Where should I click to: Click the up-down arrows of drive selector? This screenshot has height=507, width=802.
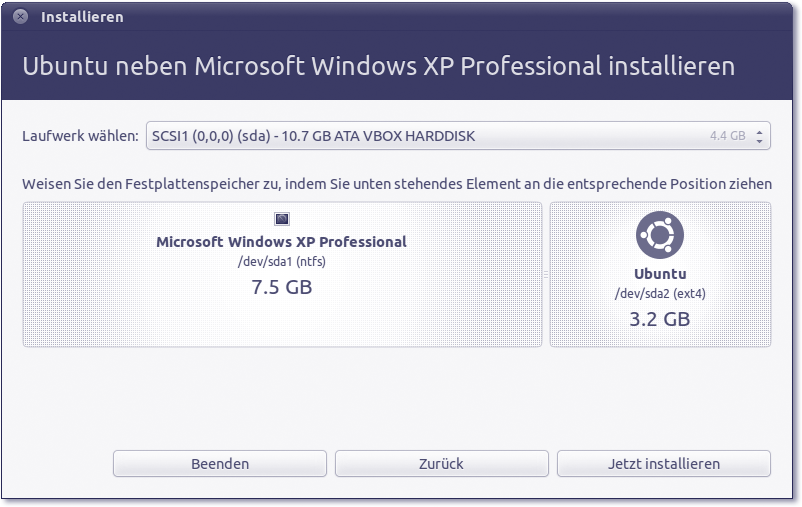(760, 136)
